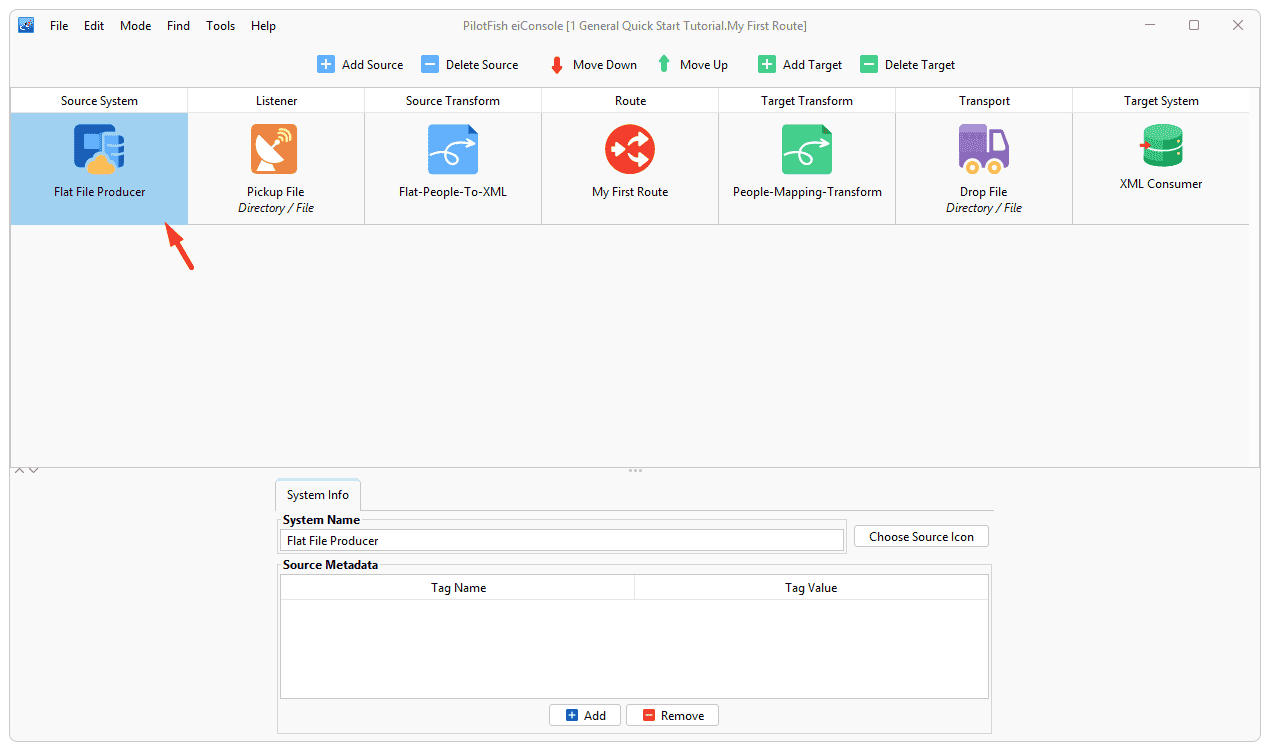Switch to the System Info tab

click(x=318, y=495)
